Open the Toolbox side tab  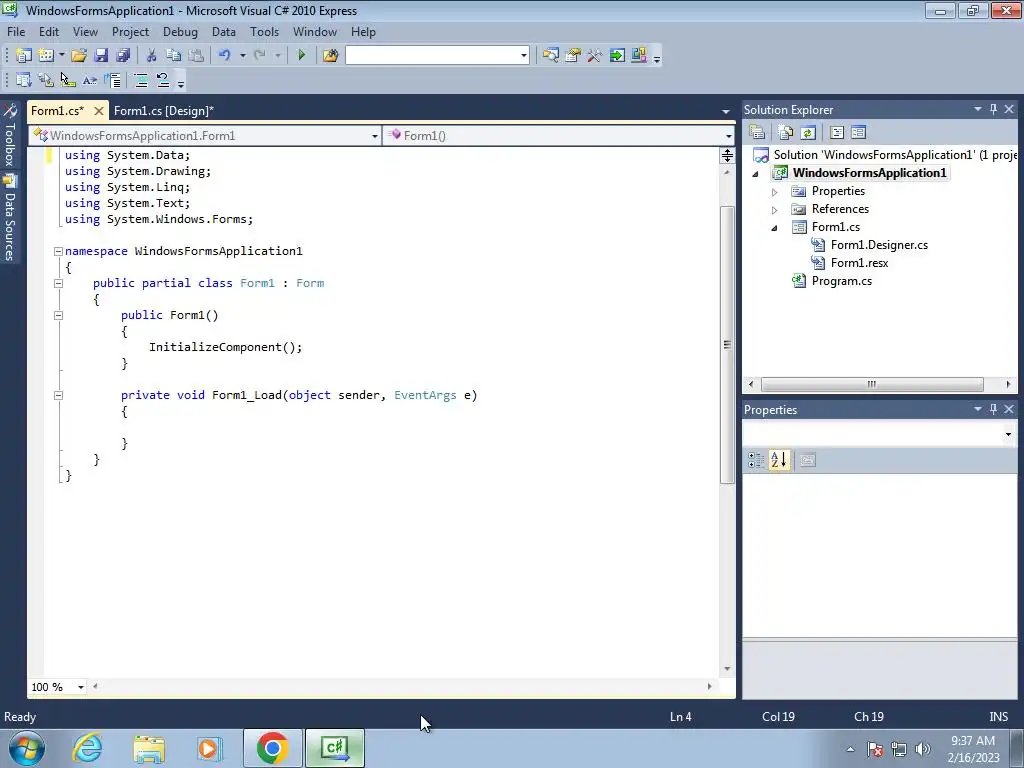[10, 135]
